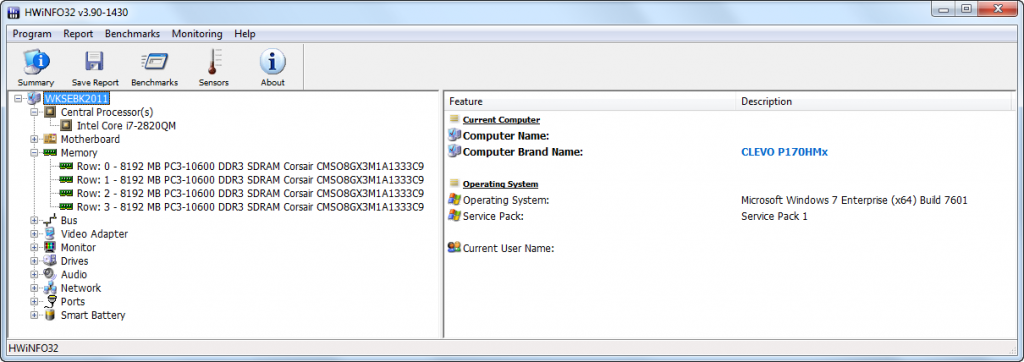The image size is (1024, 362).
Task: Click the Computer Name feature row
Action: point(505,136)
